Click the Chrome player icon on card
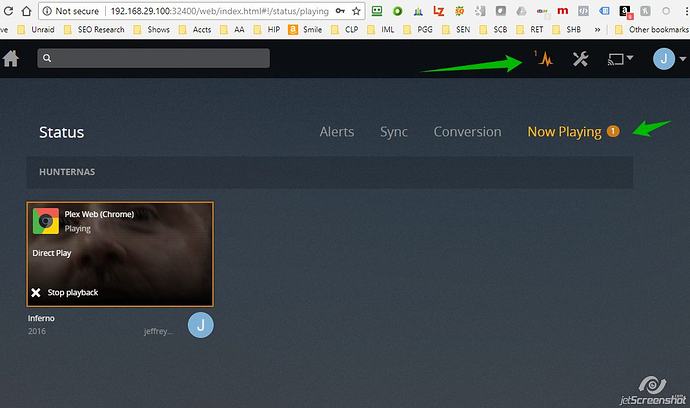This screenshot has height=408, width=690. click(x=46, y=221)
